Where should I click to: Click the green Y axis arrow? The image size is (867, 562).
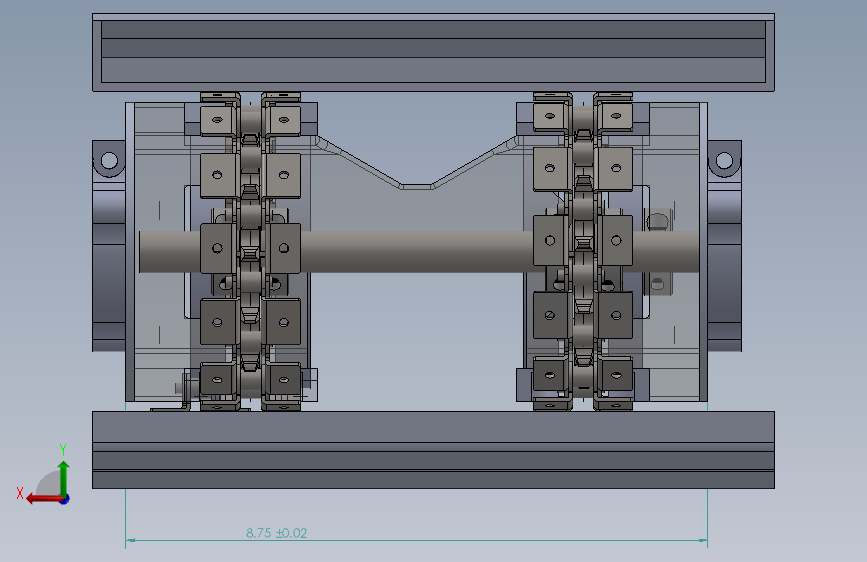[x=64, y=478]
